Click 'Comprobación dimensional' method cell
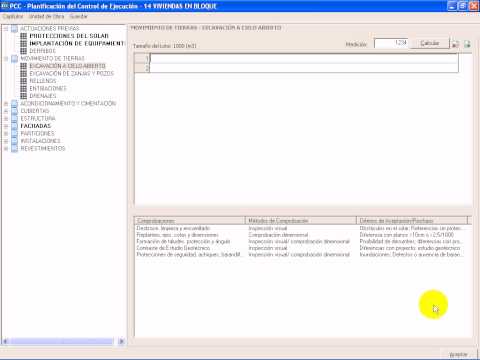The width and height of the screenshot is (480, 360). click(278, 235)
